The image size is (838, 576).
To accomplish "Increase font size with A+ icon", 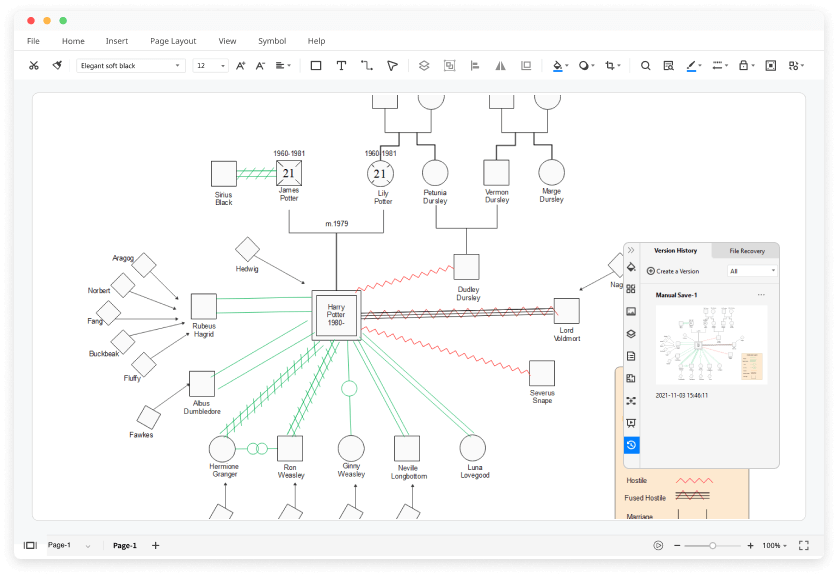I will click(240, 65).
